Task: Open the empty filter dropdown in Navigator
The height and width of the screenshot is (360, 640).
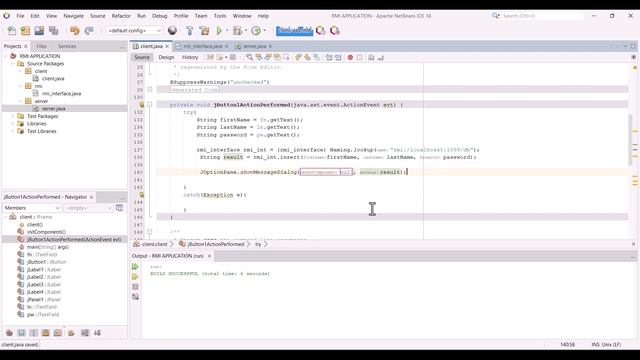Action: (89, 208)
